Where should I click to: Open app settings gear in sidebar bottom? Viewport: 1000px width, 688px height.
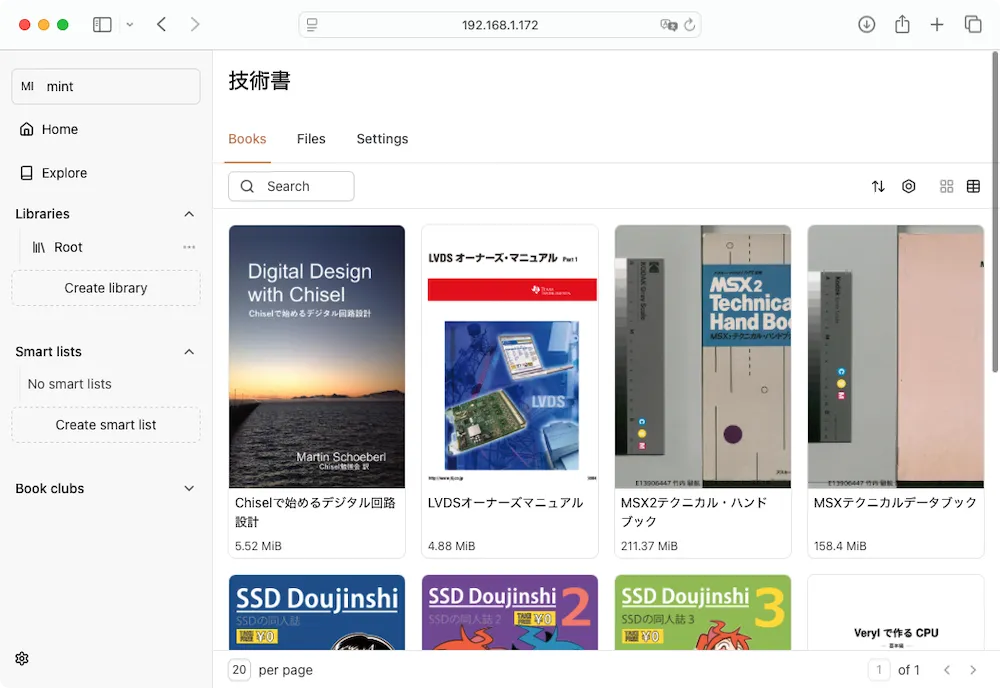point(22,659)
